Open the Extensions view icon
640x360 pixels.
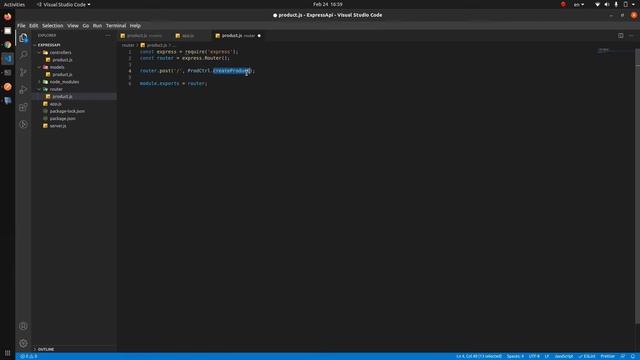click(x=23, y=107)
